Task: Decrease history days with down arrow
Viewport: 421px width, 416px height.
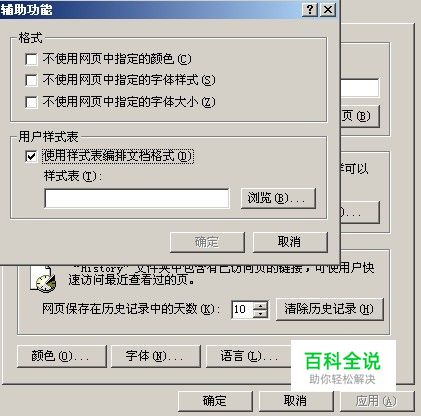Action: pos(260,314)
